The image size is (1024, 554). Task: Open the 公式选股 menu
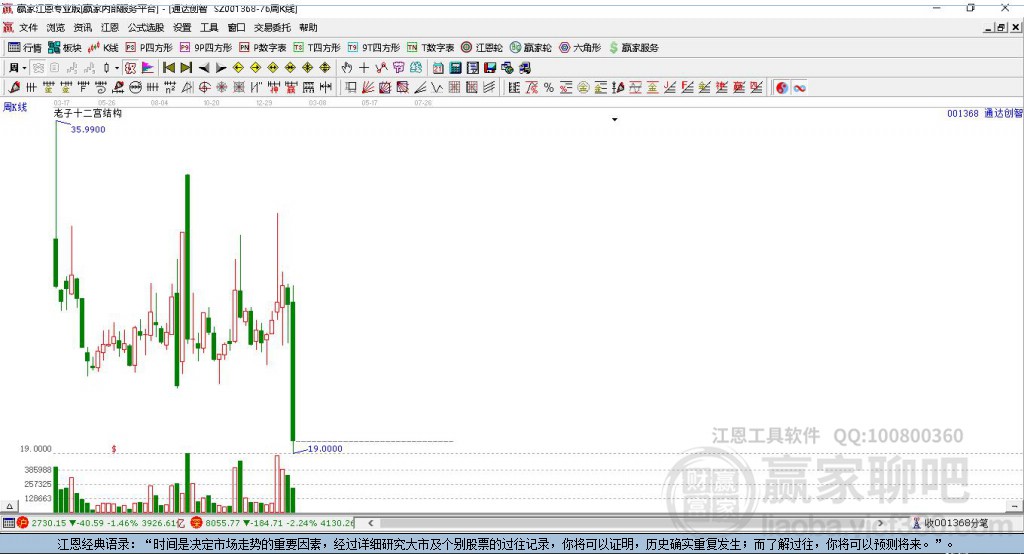[x=146, y=27]
